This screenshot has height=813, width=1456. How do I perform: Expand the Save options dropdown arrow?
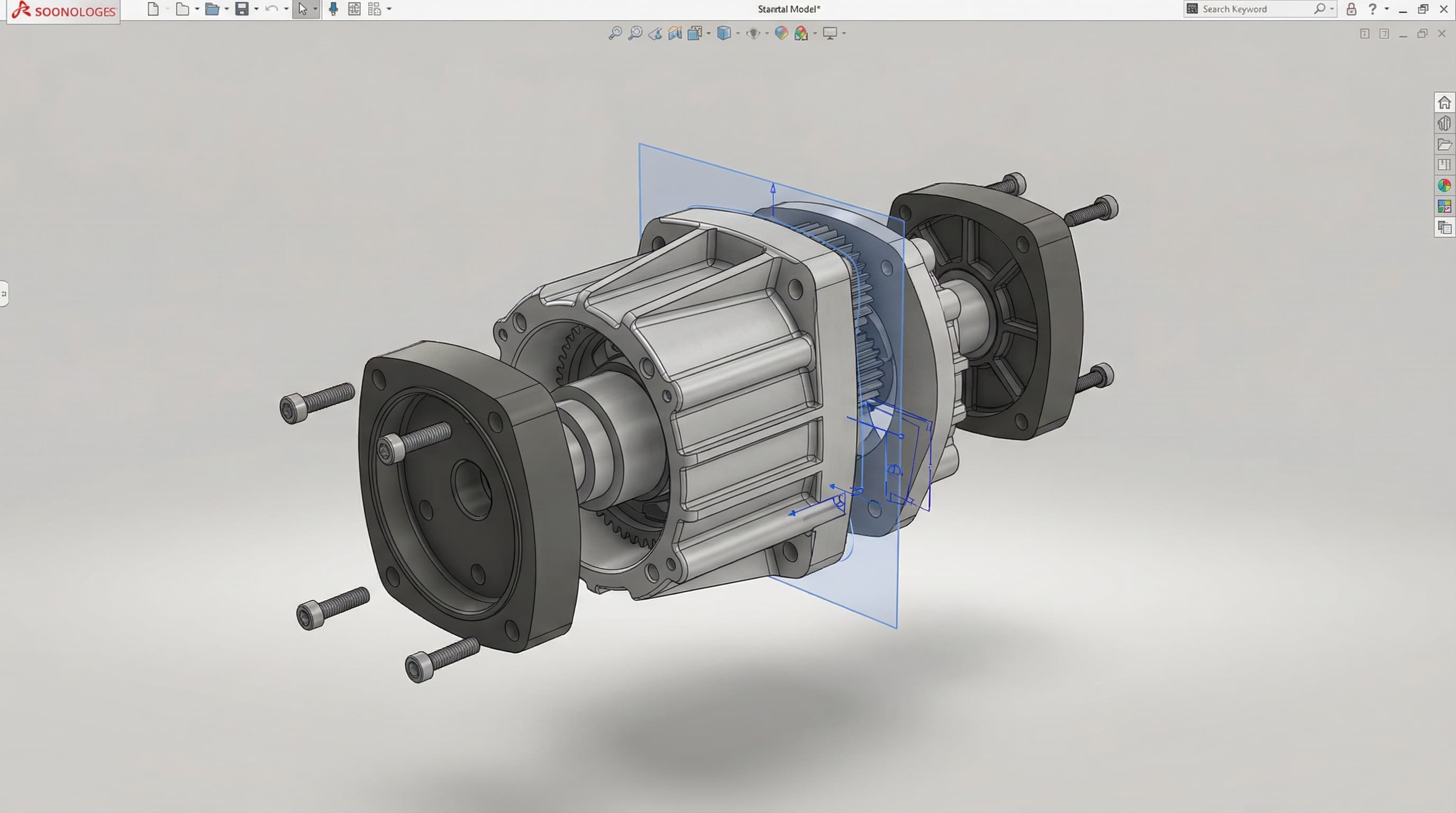point(257,10)
